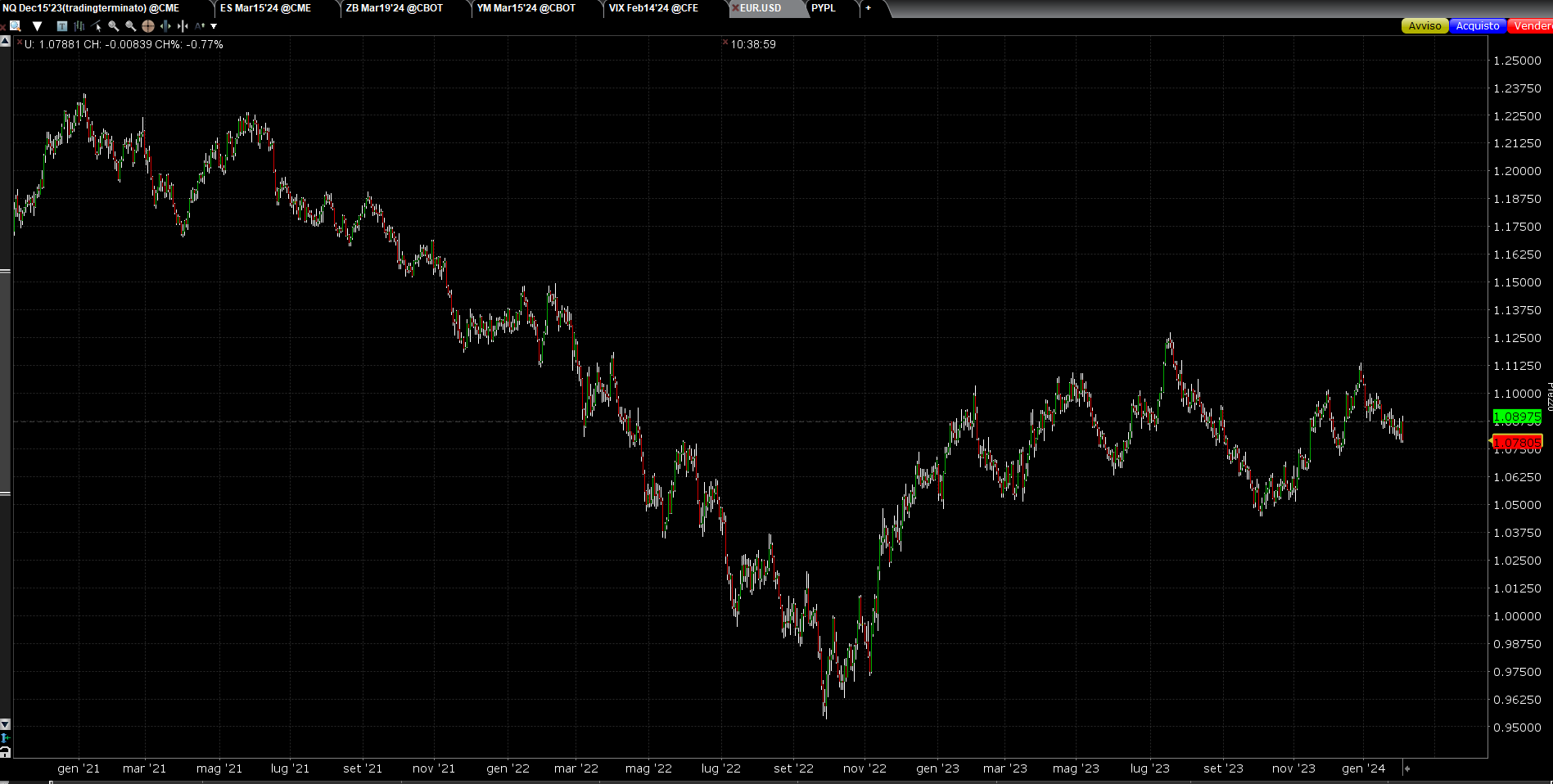The height and width of the screenshot is (784, 1553).
Task: Click the compress bars horizontally icon
Action: (183, 26)
